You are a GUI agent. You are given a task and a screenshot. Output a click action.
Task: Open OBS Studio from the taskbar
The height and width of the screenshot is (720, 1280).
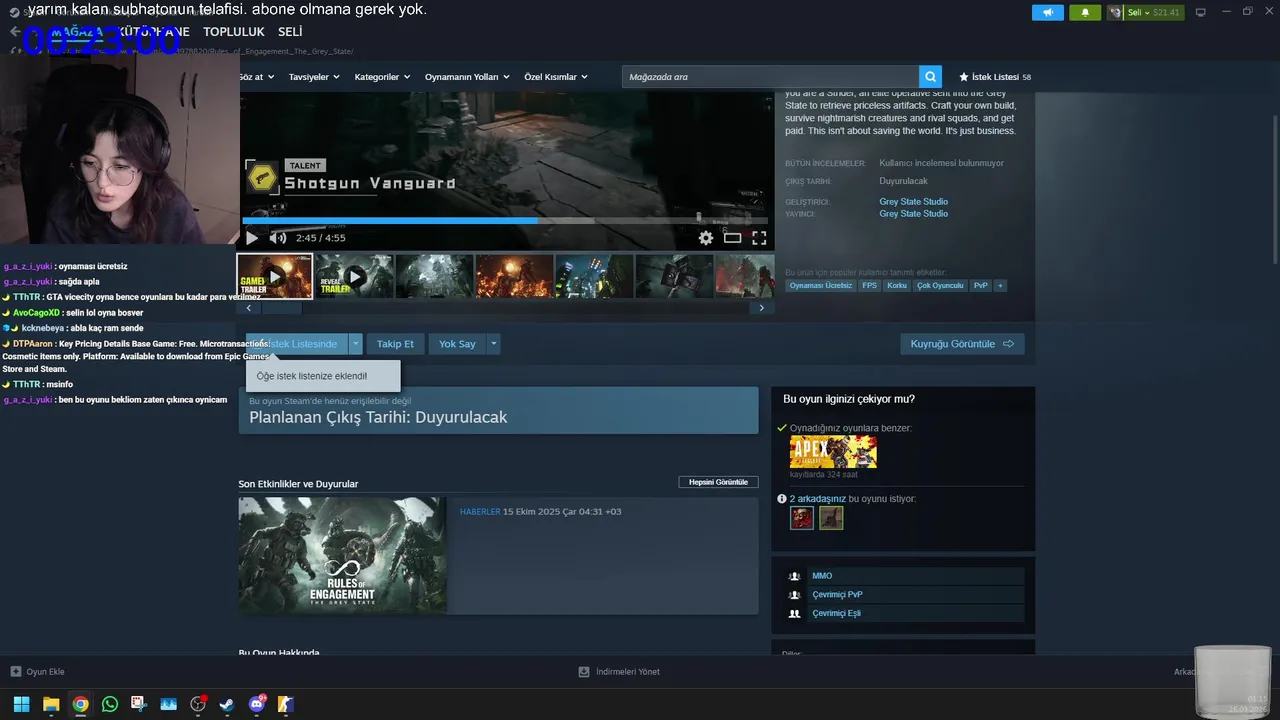click(x=198, y=704)
